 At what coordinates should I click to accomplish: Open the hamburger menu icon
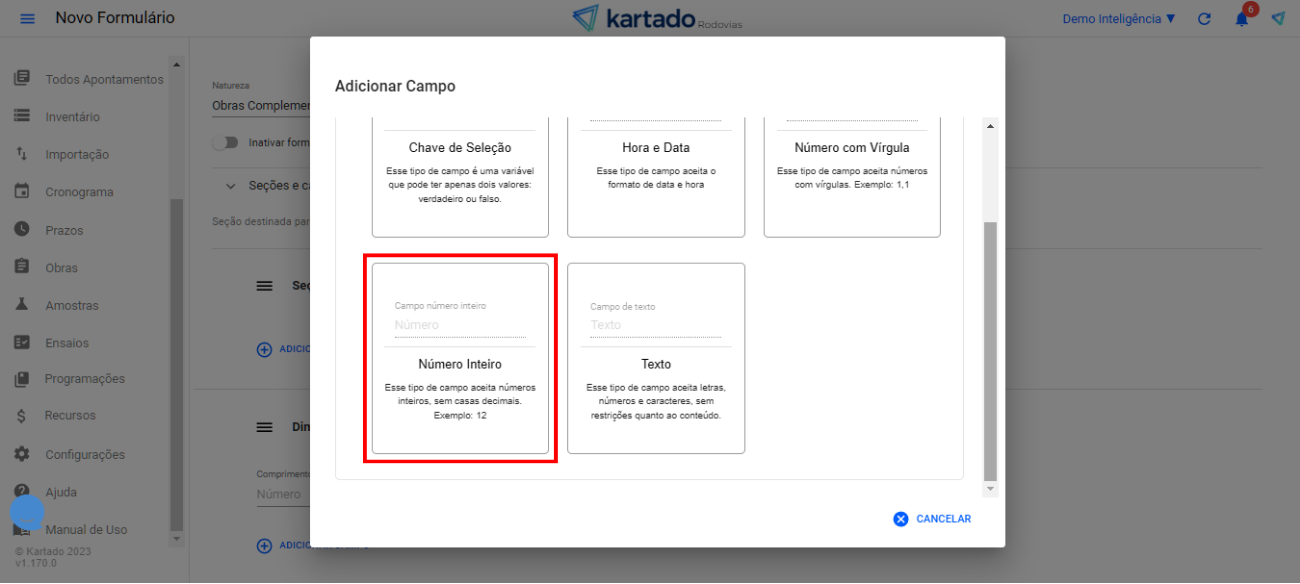coord(27,19)
